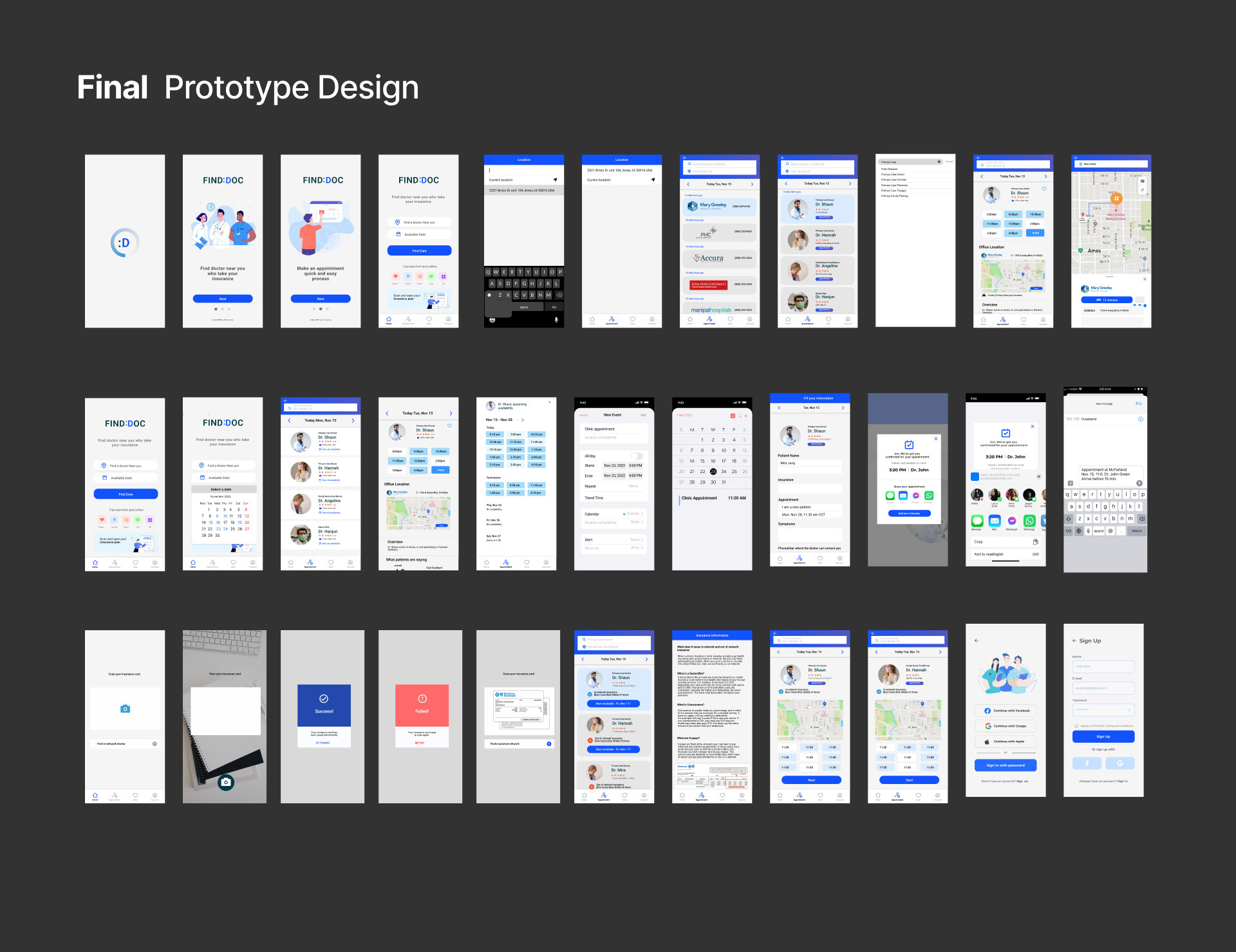Tap the microphone icon on dark keyboard
Screen dimensions: 1236x952
pos(556,319)
